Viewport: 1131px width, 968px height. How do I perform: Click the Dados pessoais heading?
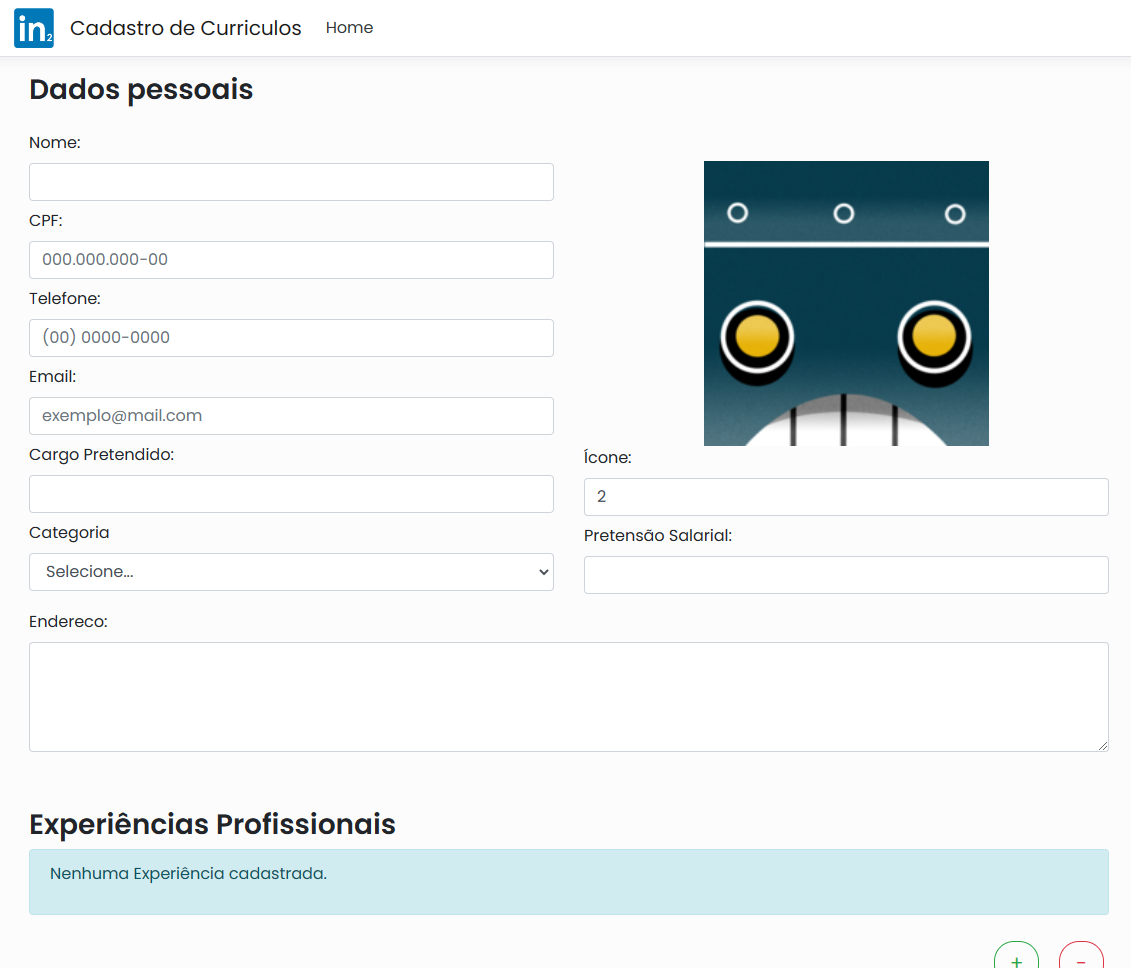click(141, 89)
